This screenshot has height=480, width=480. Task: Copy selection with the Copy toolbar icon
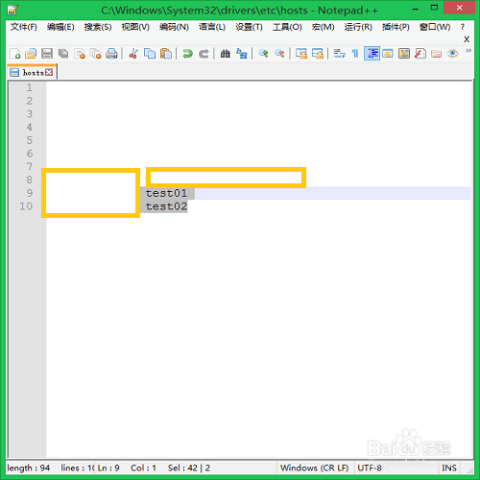150,54
